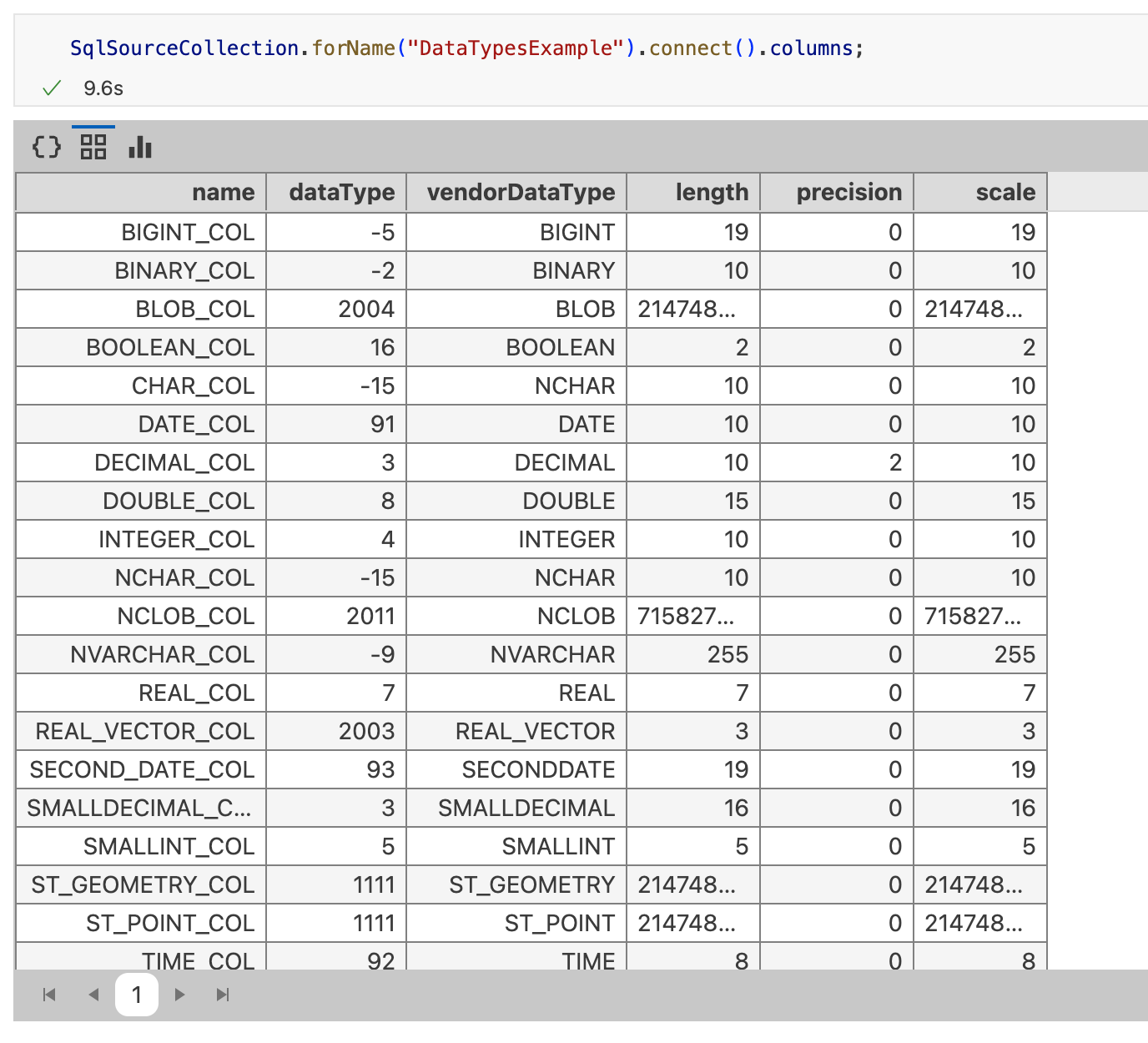Screen dimensions: 1148x1043
Task: Click the vendorDataType column header
Action: (521, 193)
